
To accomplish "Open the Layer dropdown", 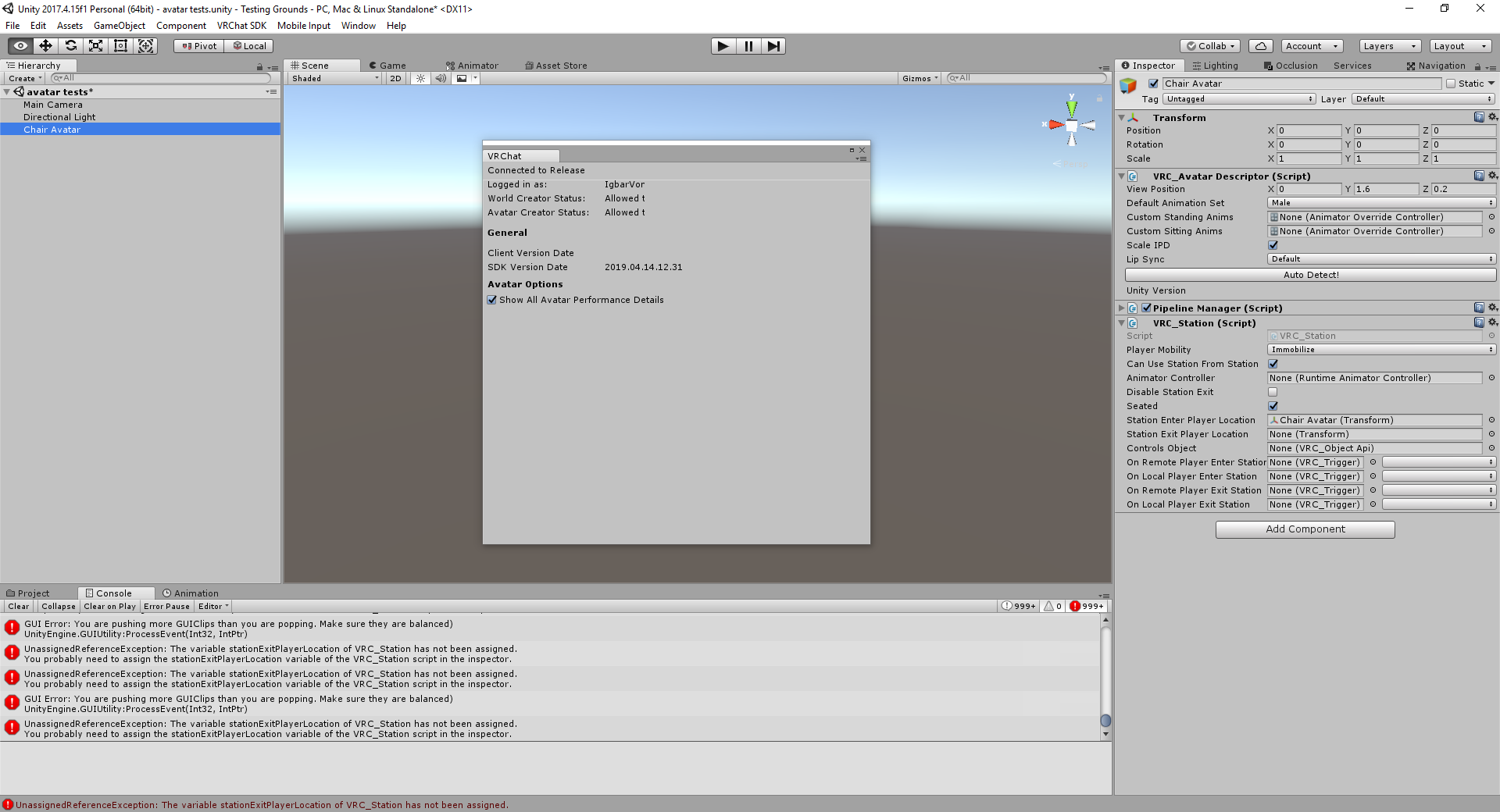I will tap(1423, 99).
